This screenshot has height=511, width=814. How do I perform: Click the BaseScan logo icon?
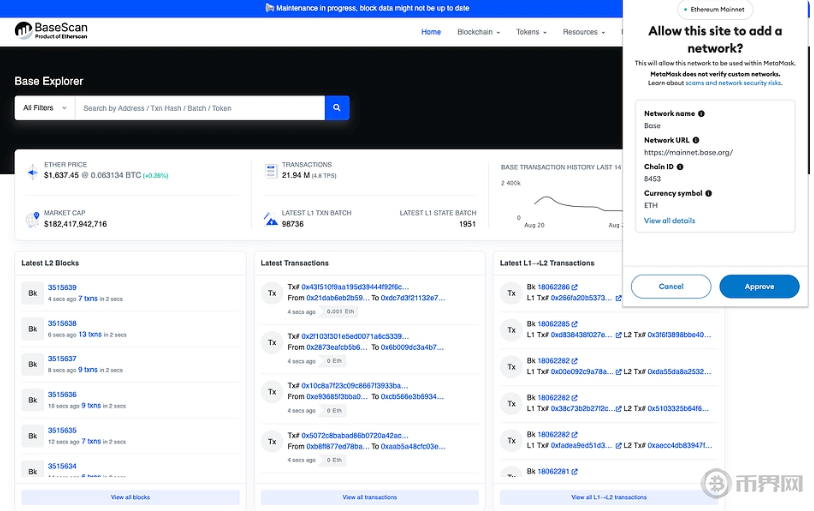[24, 31]
